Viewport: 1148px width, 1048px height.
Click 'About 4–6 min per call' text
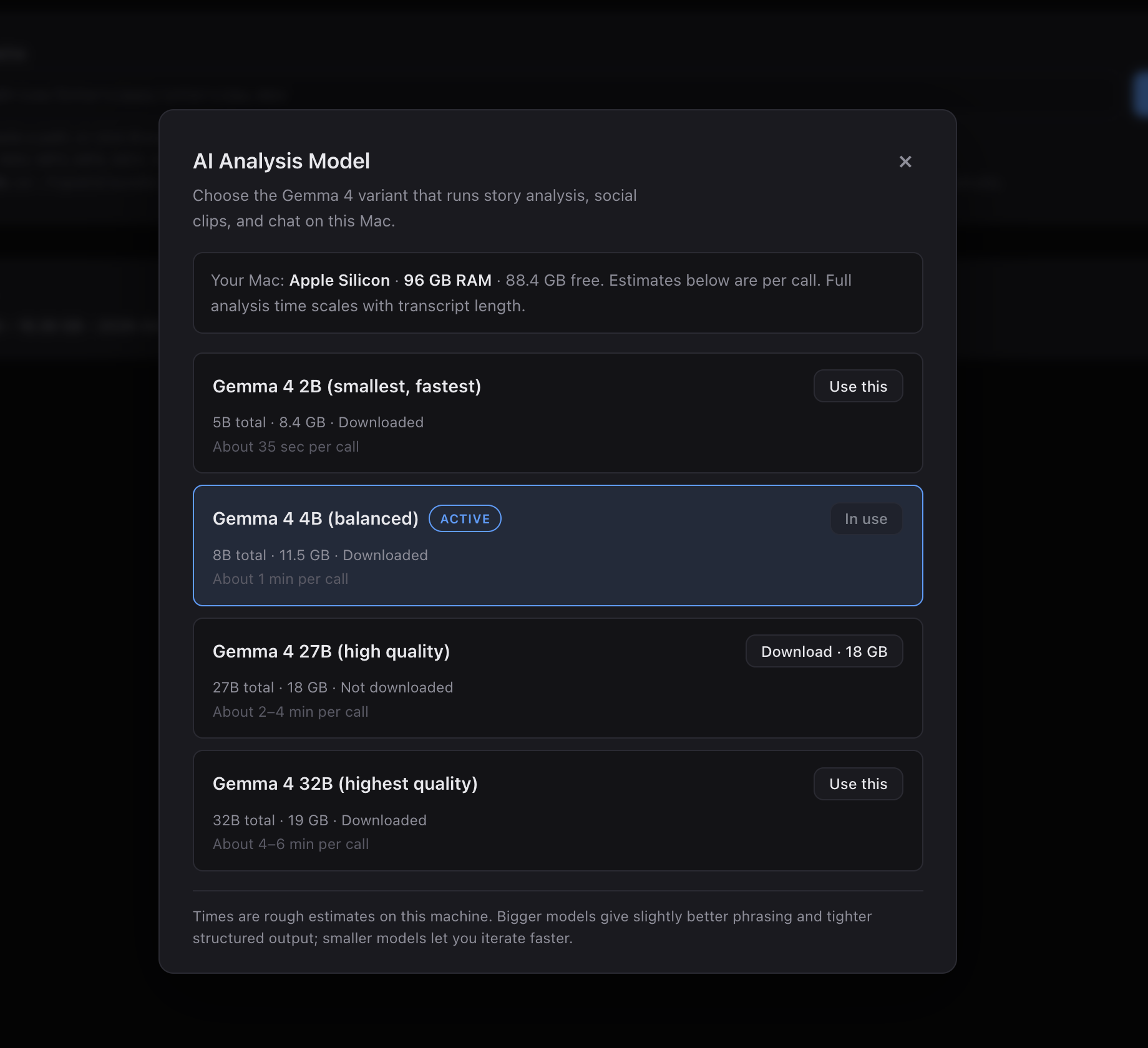pos(291,844)
